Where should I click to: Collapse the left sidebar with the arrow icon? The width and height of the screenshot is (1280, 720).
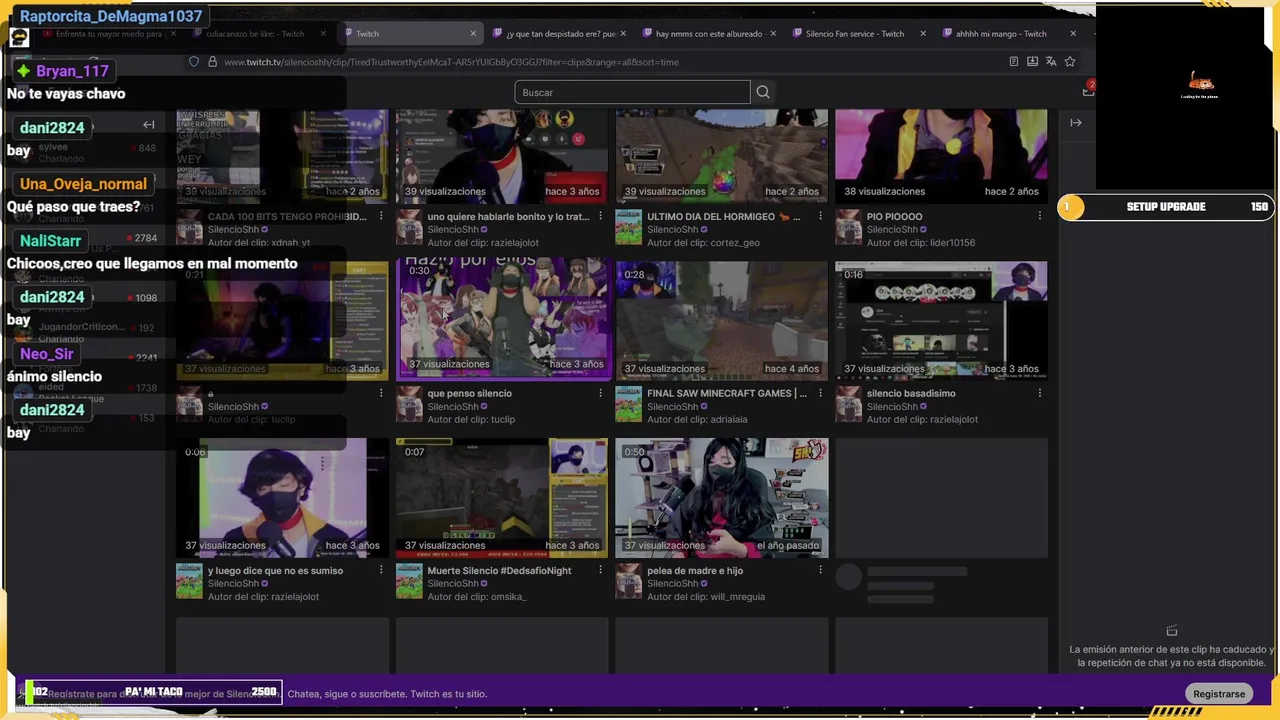148,125
